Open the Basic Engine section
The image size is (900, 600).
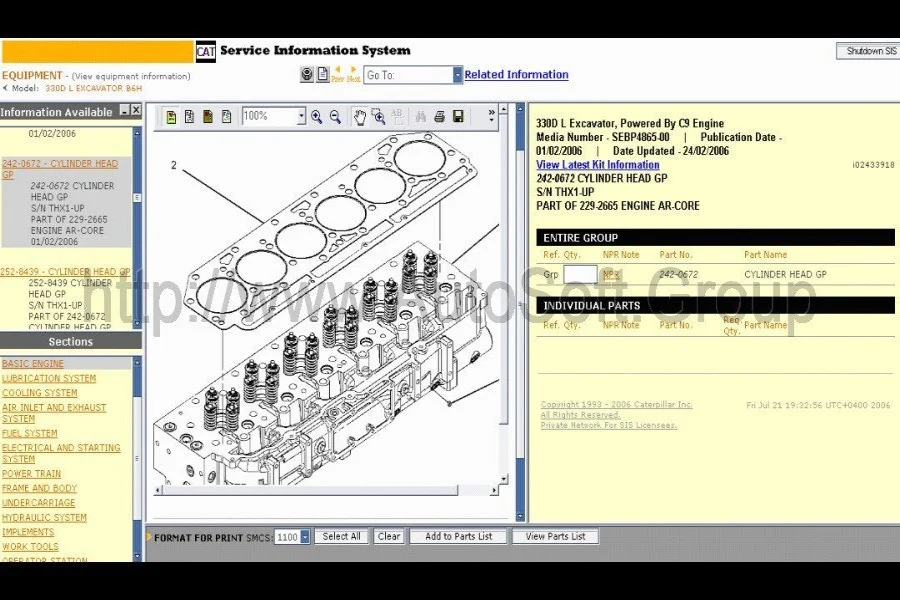(x=33, y=364)
